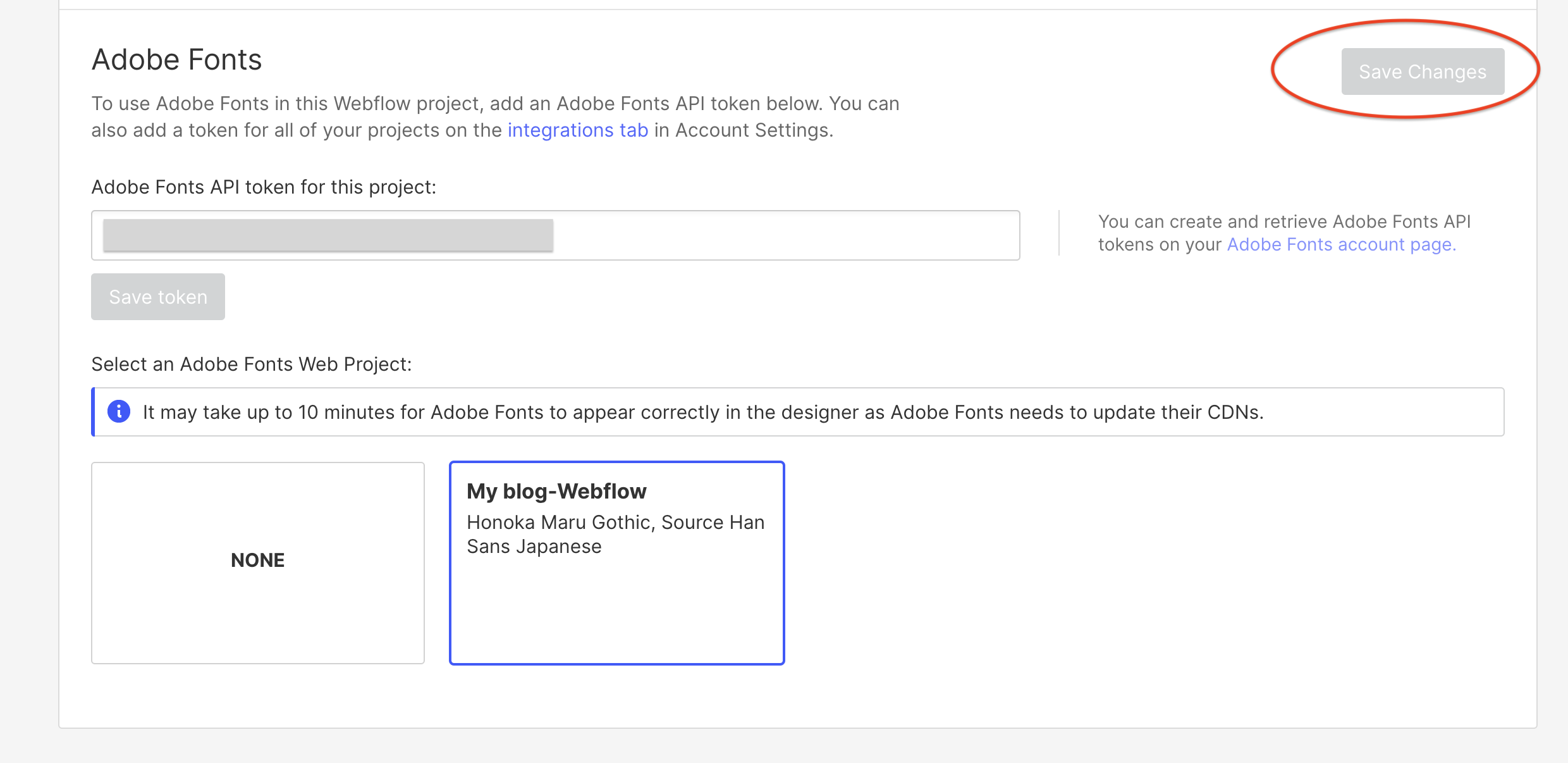This screenshot has height=763, width=1568.
Task: Click 'Select an Adobe Fonts Web Project' label
Action: click(x=251, y=364)
